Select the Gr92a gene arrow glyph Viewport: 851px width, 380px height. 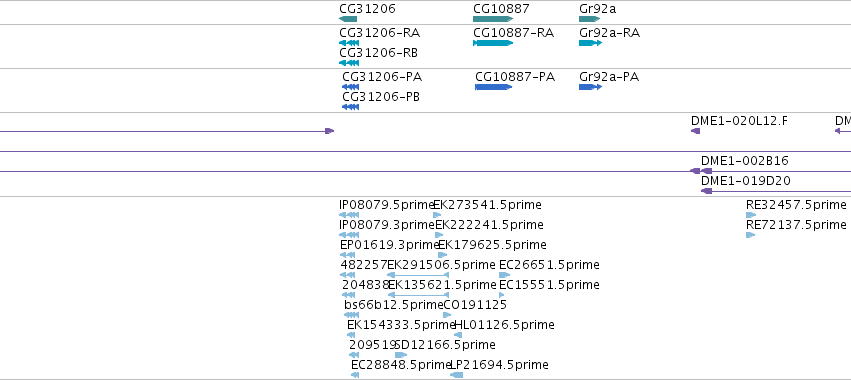pyautogui.click(x=589, y=19)
